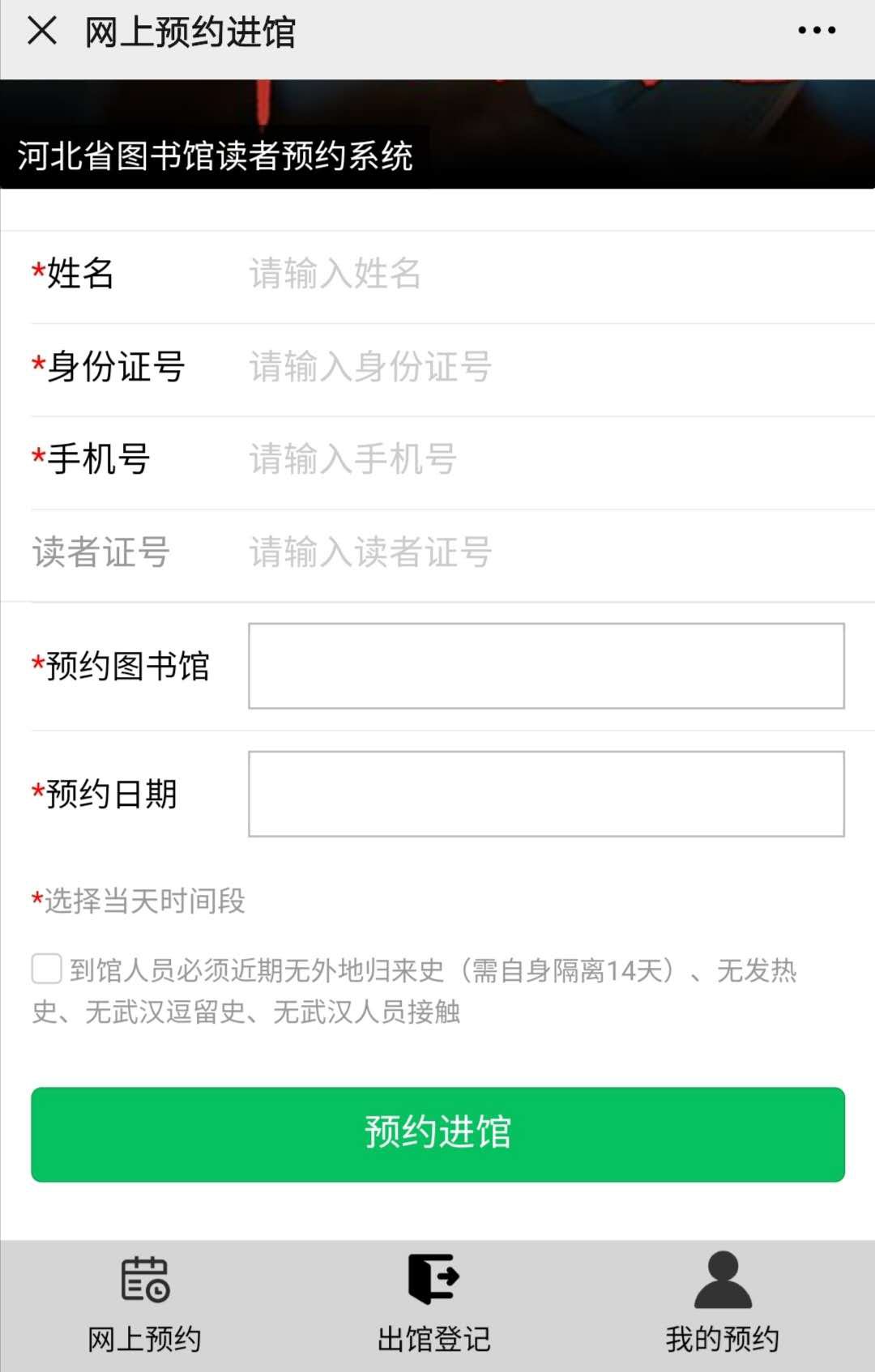The width and height of the screenshot is (875, 1372).
Task: Tap the 出馆登记 exit door icon
Action: click(434, 1278)
